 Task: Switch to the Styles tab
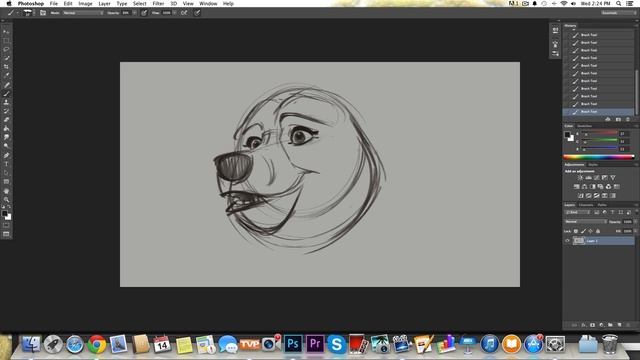click(x=593, y=164)
